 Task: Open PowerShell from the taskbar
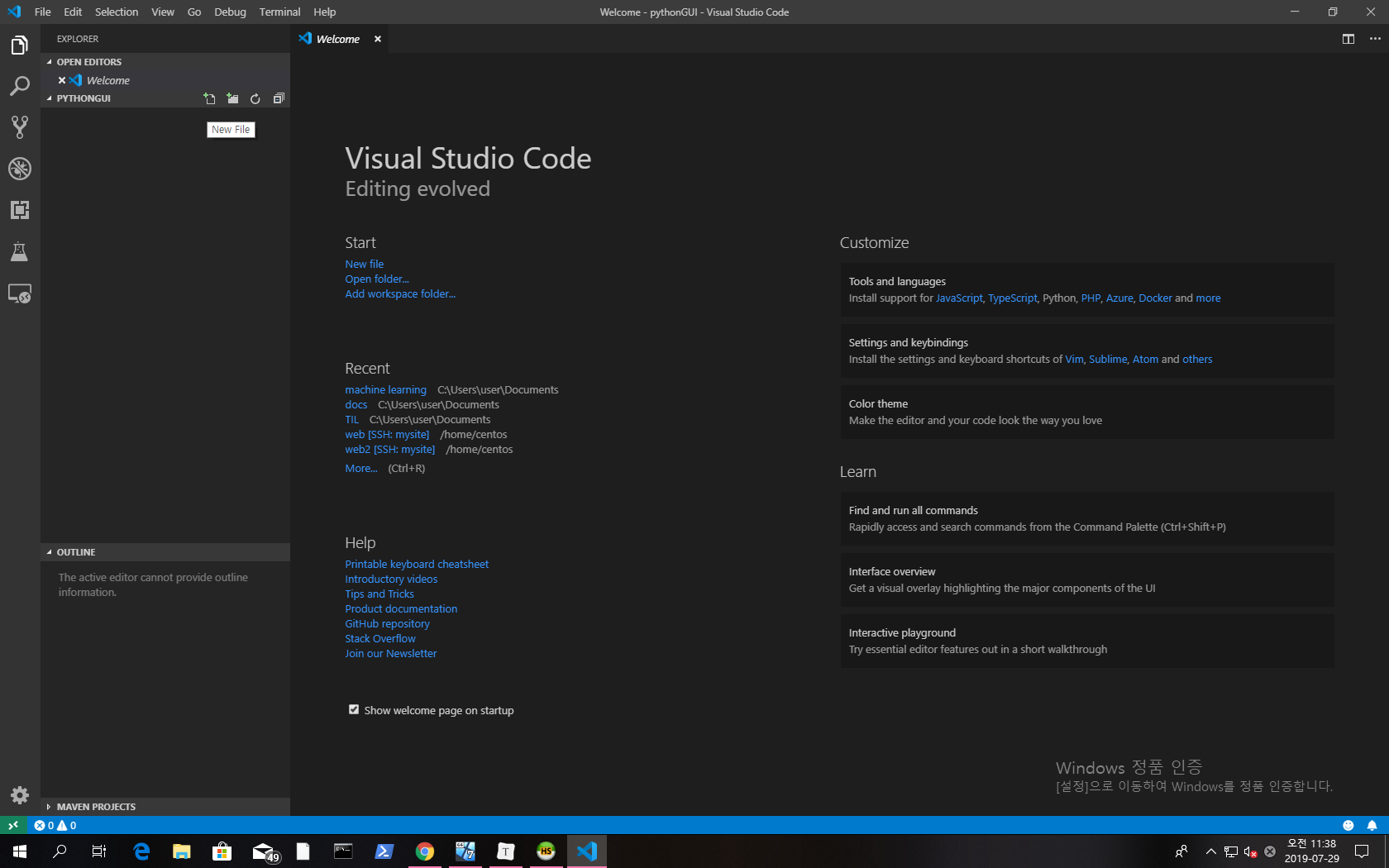[x=384, y=851]
